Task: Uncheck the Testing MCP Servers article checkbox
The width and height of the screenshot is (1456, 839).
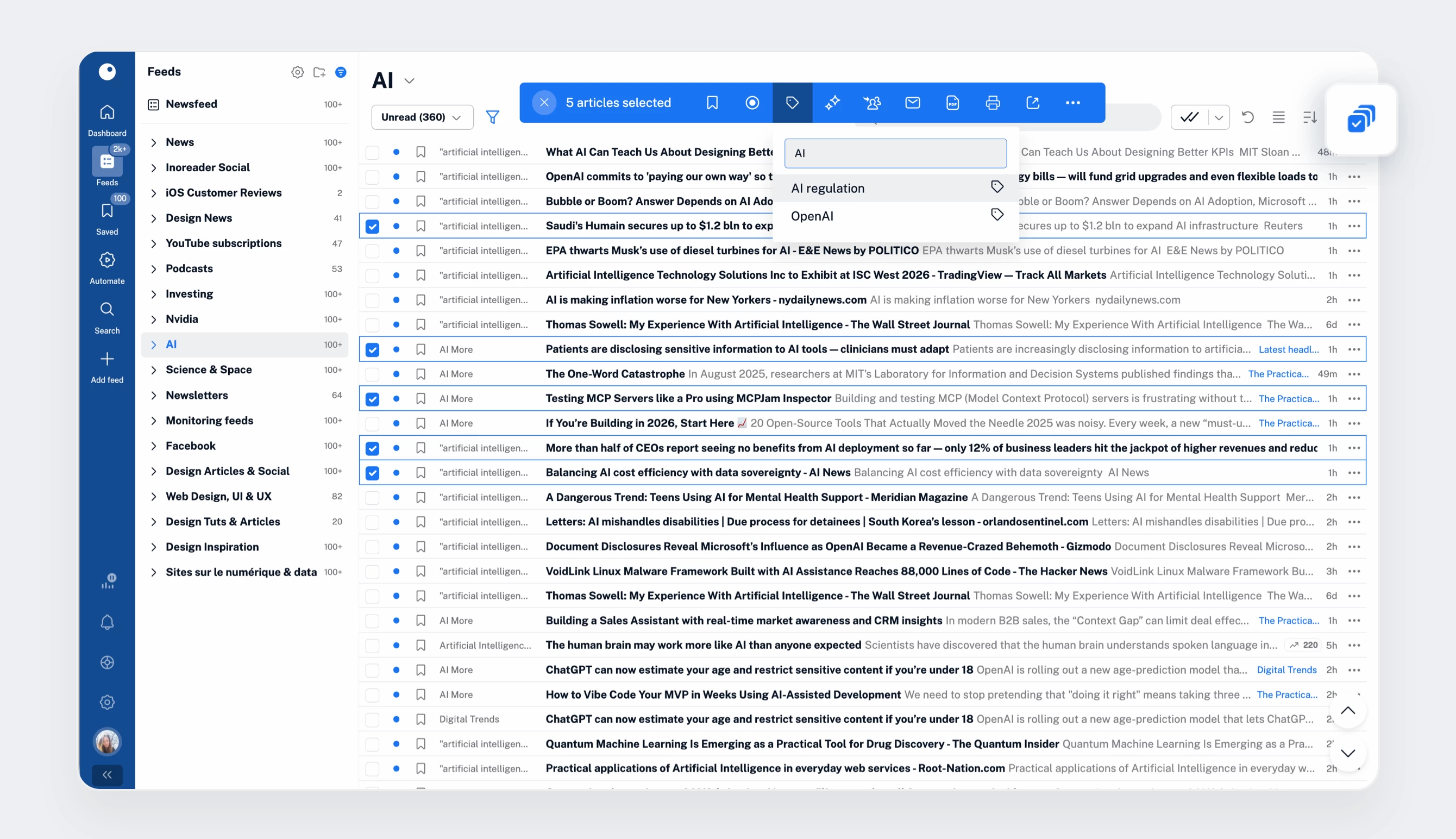Action: [x=373, y=399]
